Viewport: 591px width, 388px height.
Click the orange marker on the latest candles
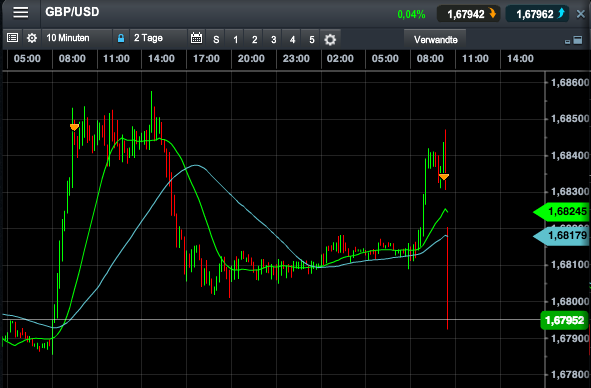(x=444, y=176)
